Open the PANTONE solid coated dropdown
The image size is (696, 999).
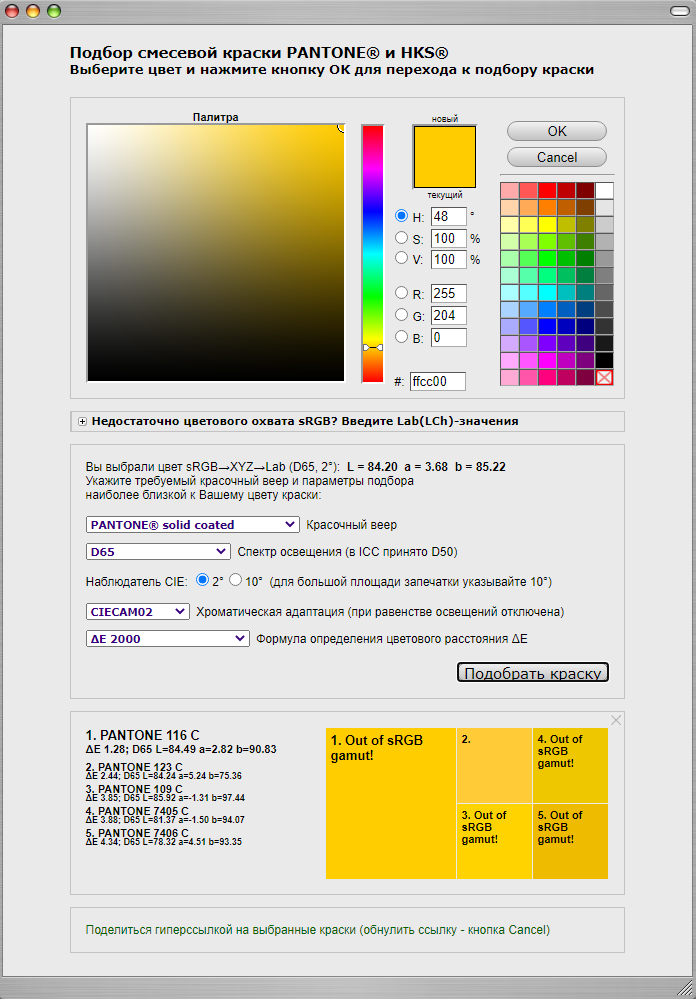click(193, 524)
